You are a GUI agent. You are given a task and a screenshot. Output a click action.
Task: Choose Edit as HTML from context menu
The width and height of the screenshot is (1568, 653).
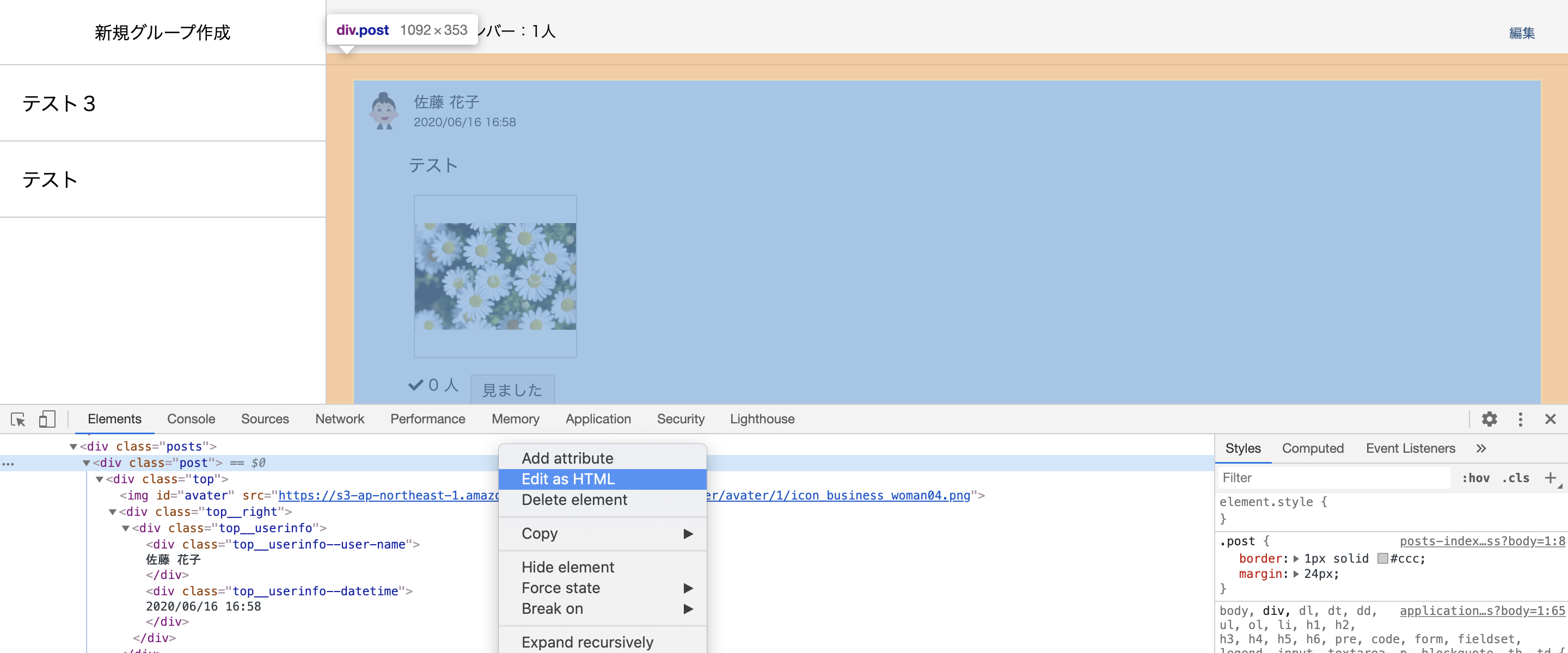tap(567, 479)
